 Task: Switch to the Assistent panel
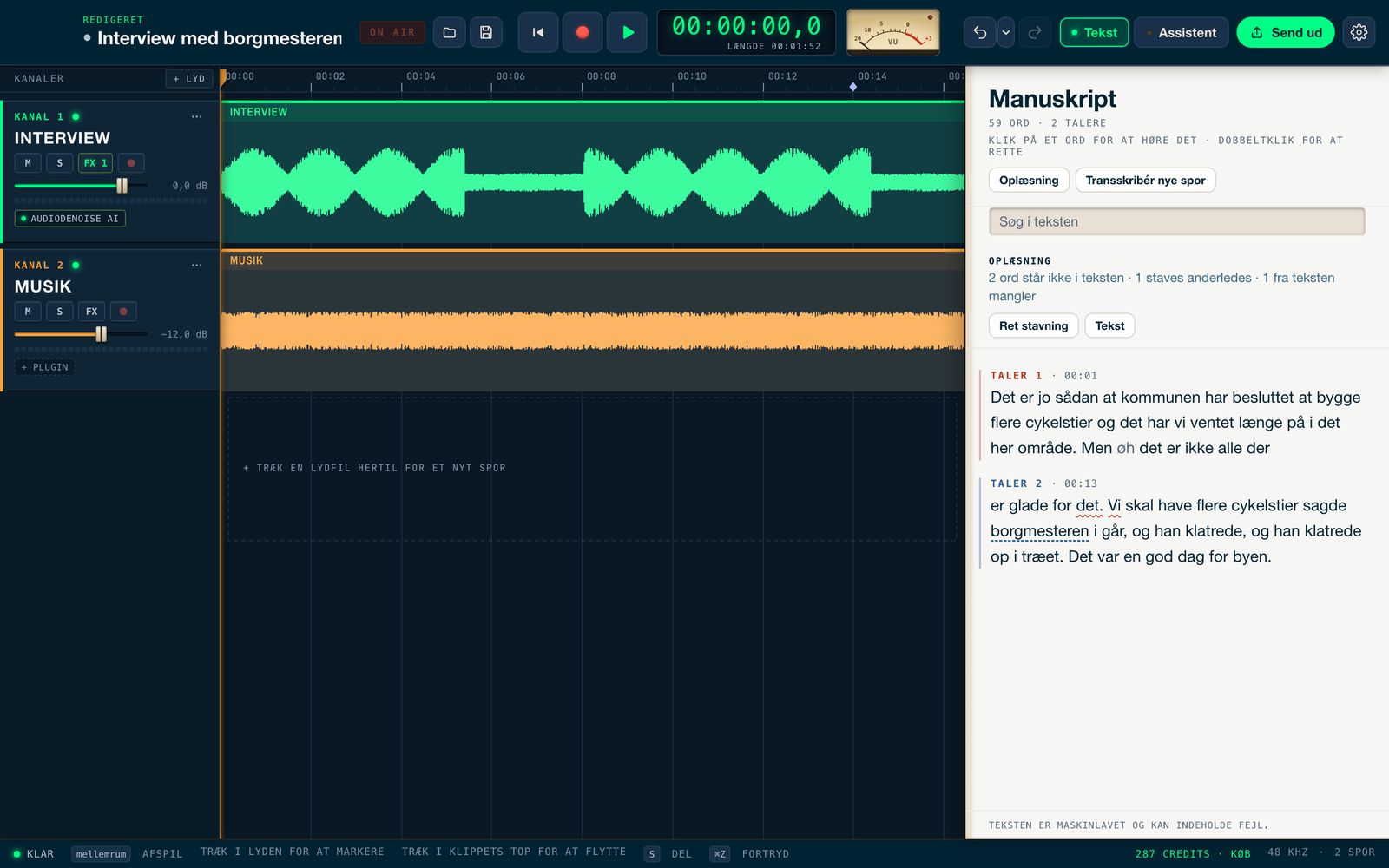1181,33
